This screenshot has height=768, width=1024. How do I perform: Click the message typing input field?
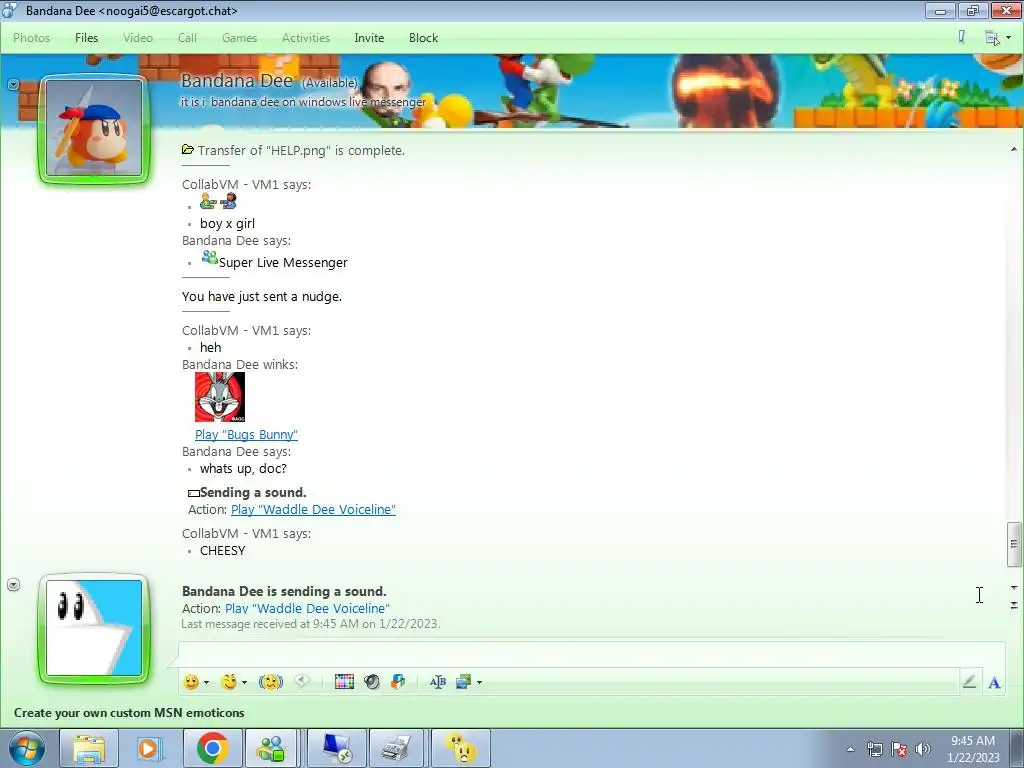tap(591, 654)
